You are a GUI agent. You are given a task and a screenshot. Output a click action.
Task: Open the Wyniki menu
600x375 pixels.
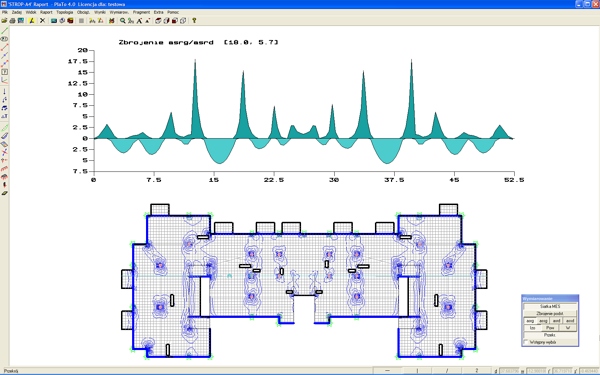pyautogui.click(x=100, y=12)
